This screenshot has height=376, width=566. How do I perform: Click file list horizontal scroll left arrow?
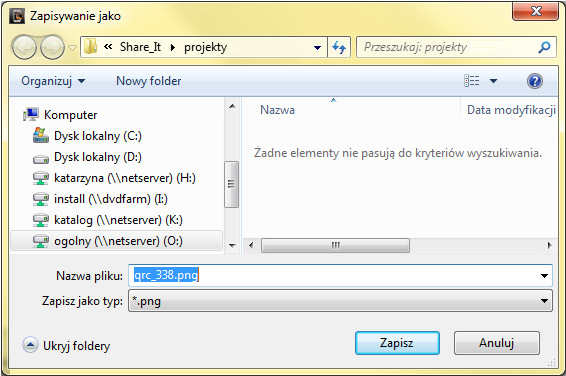coord(251,245)
